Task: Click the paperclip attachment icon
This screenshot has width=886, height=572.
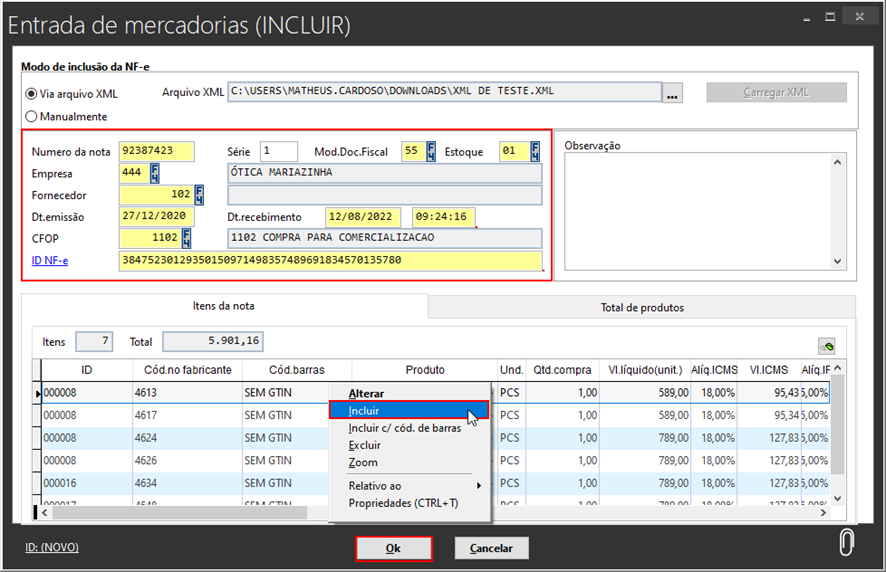Action: 846,543
